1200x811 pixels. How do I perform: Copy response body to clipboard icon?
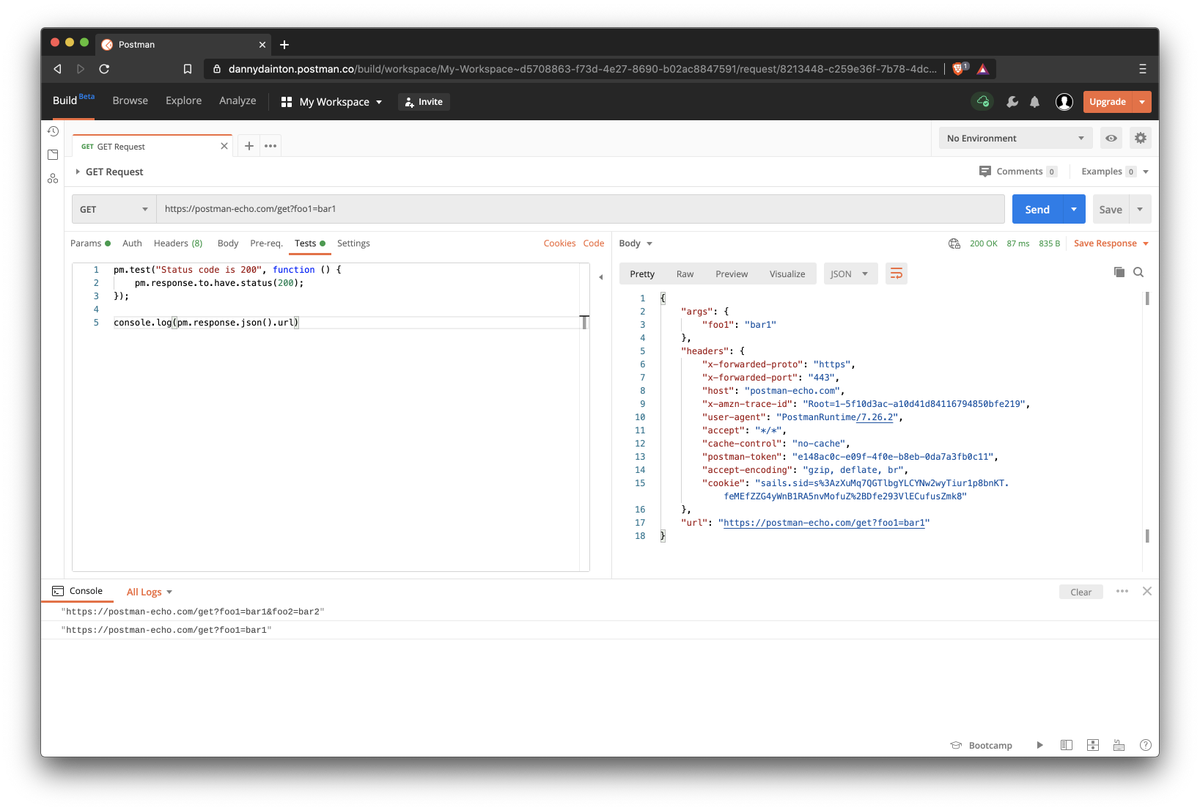[1119, 272]
